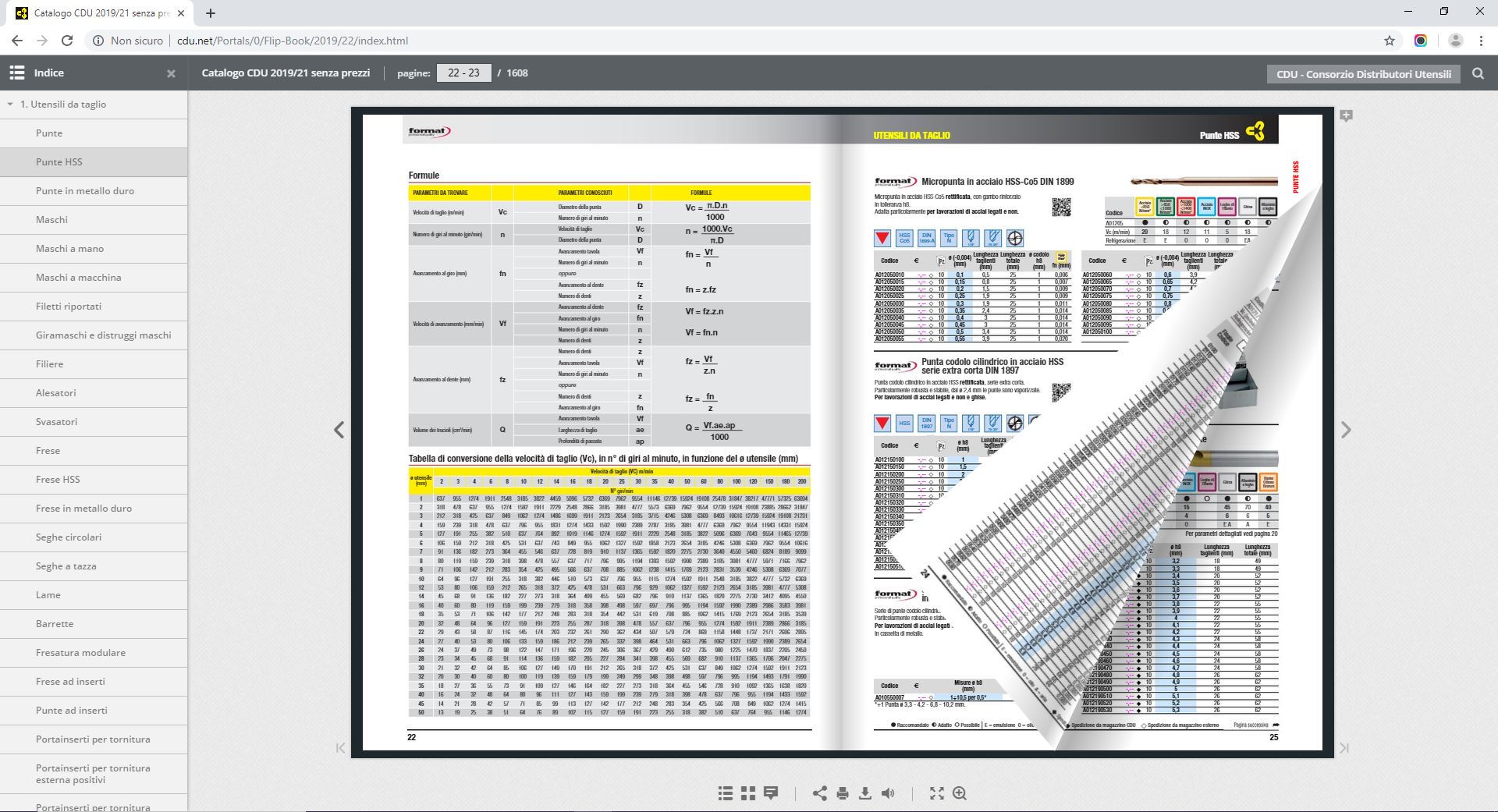Click the Indice panel title
This screenshot has width=1498, height=812.
pos(48,73)
